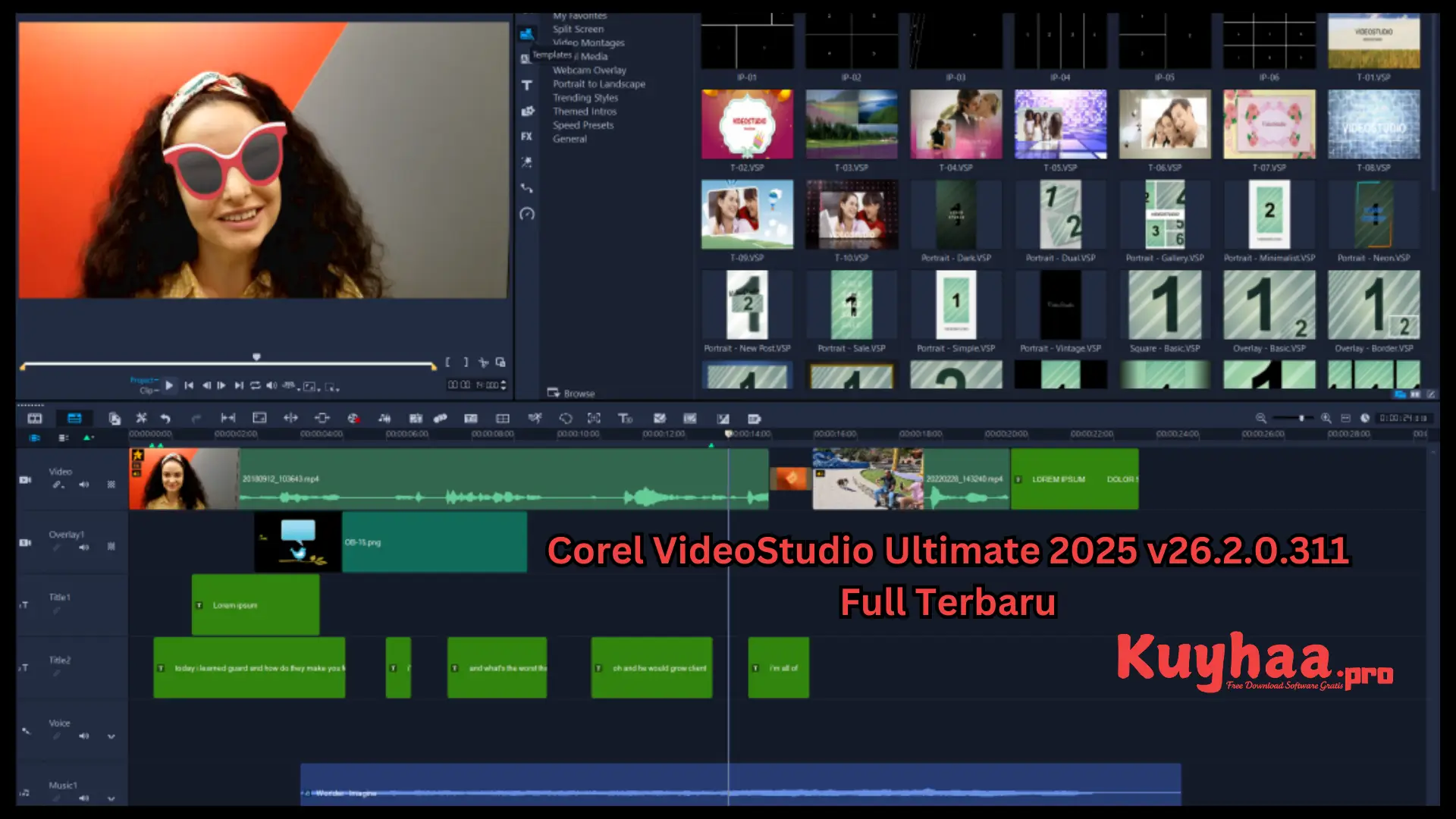The width and height of the screenshot is (1456, 819).
Task: Select General template category
Action: (570, 138)
